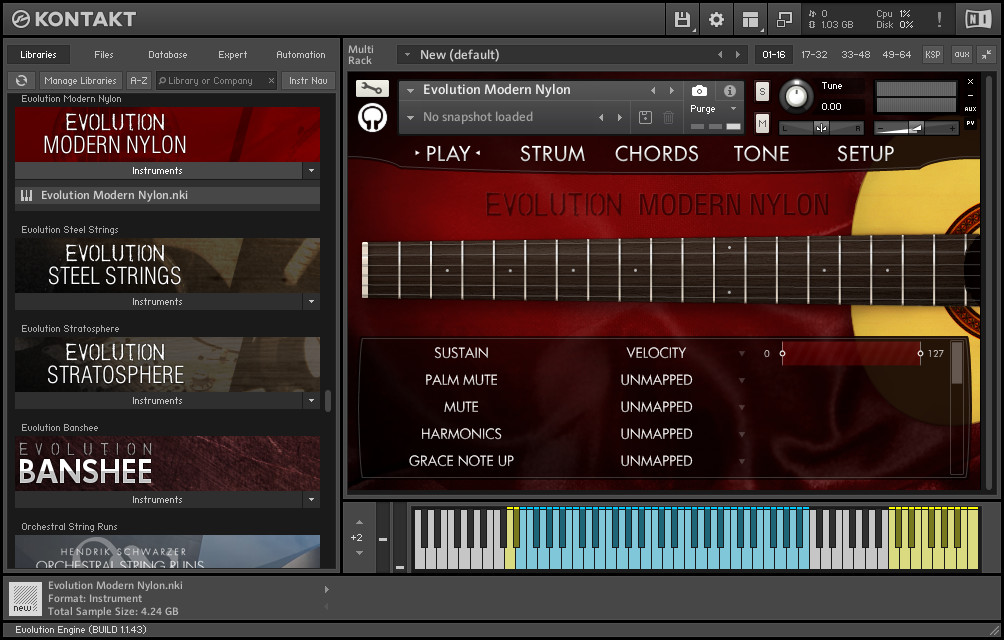Open Kontakt options gear icon
The height and width of the screenshot is (640, 1004).
716,19
